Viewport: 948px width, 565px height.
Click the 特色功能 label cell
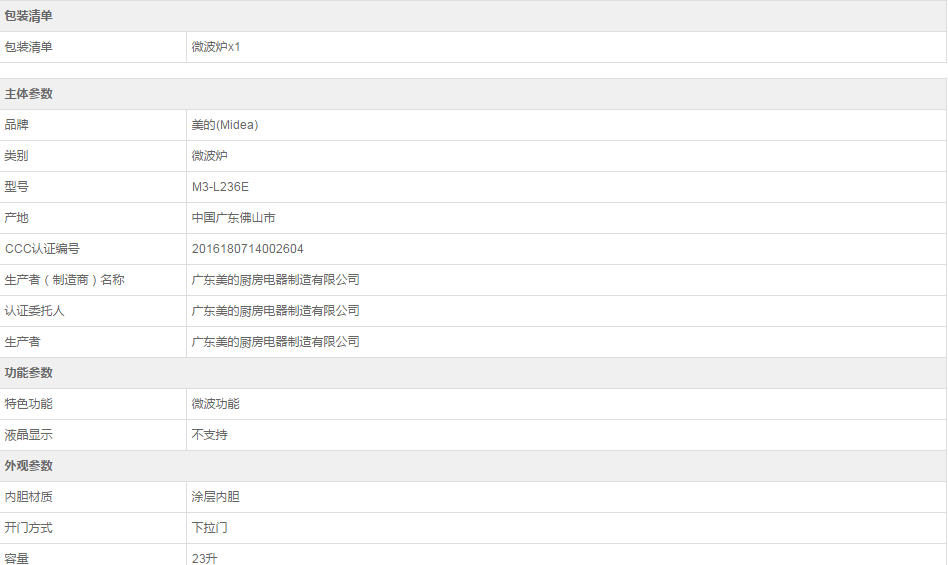(93, 404)
